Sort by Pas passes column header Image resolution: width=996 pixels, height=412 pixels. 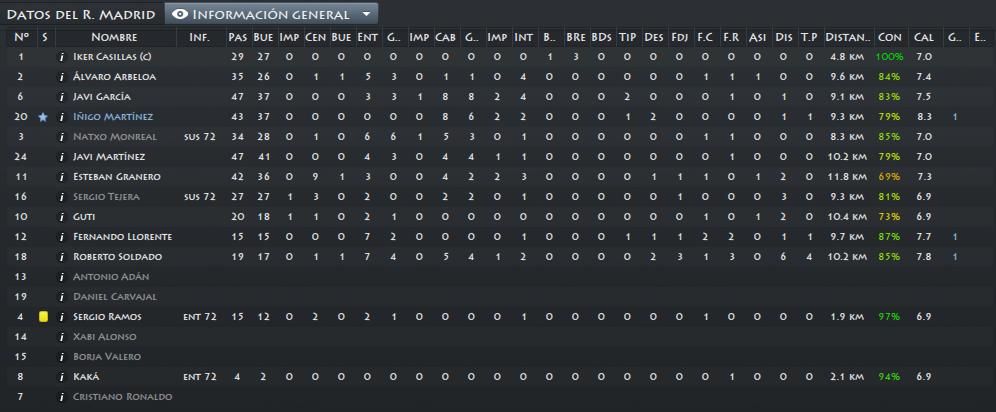coord(237,37)
